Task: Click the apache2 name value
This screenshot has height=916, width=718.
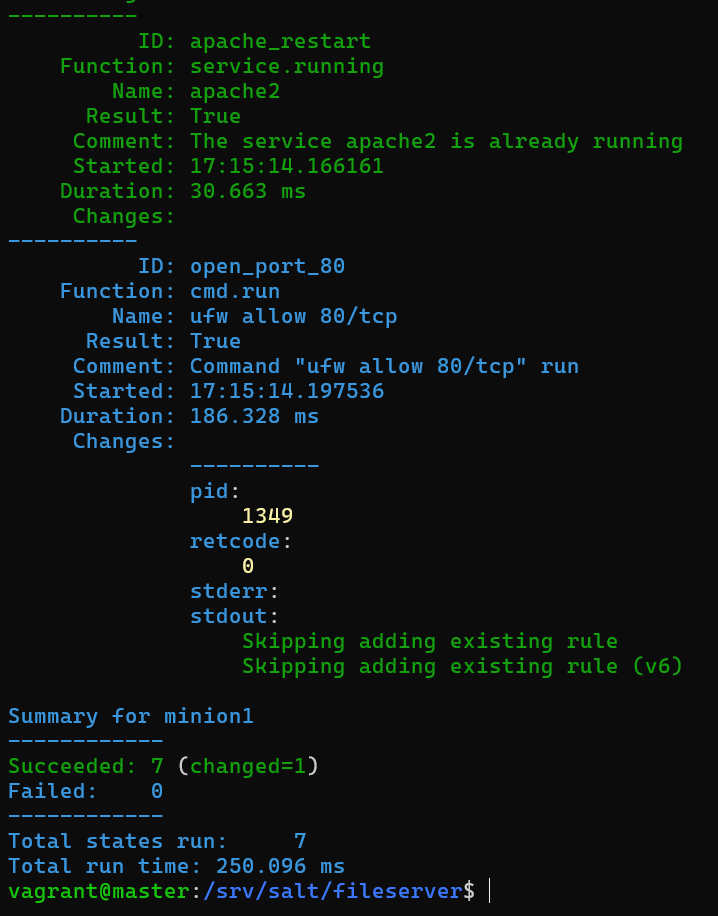Action: [x=235, y=91]
